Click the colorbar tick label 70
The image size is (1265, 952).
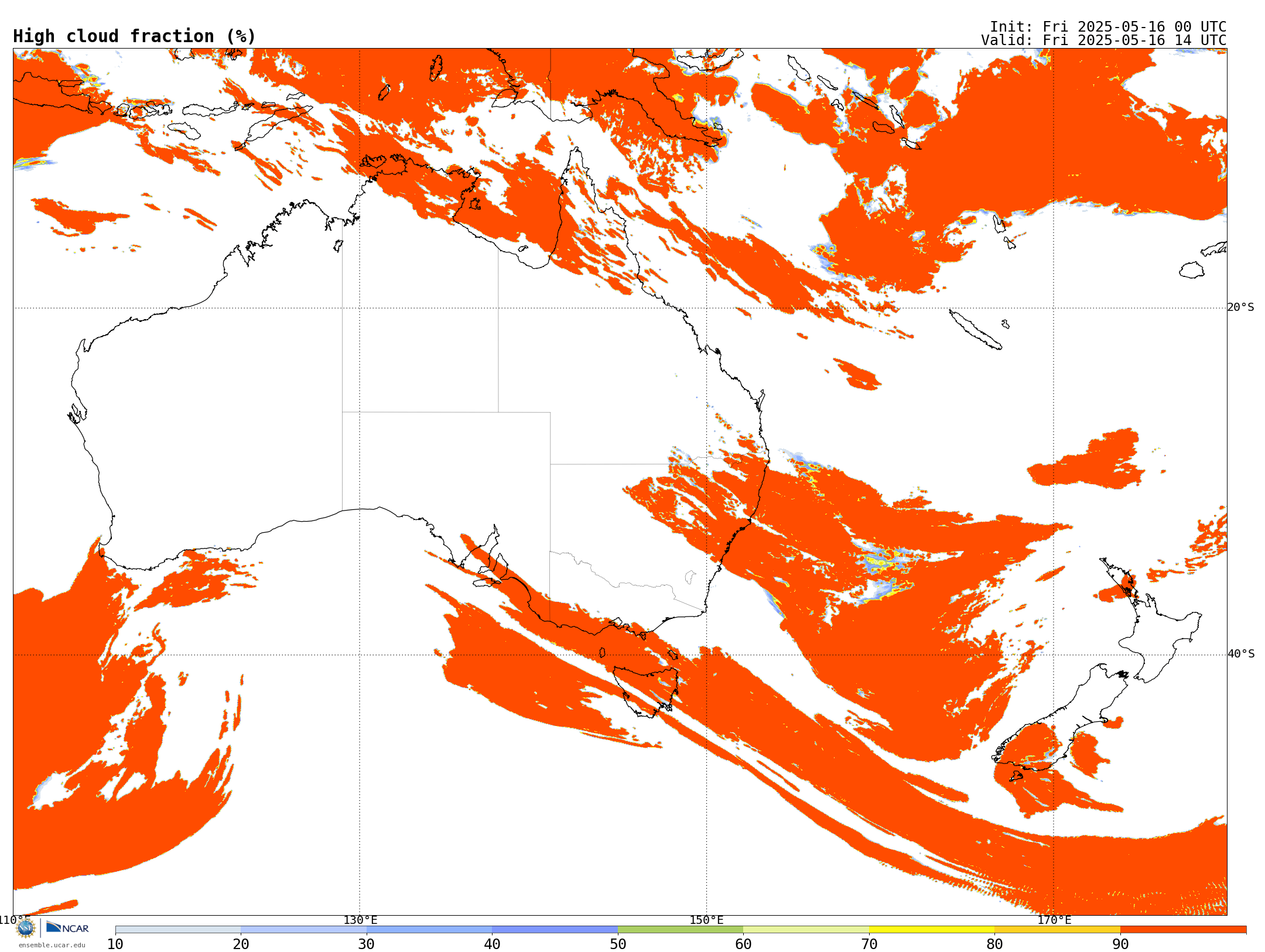tap(869, 944)
